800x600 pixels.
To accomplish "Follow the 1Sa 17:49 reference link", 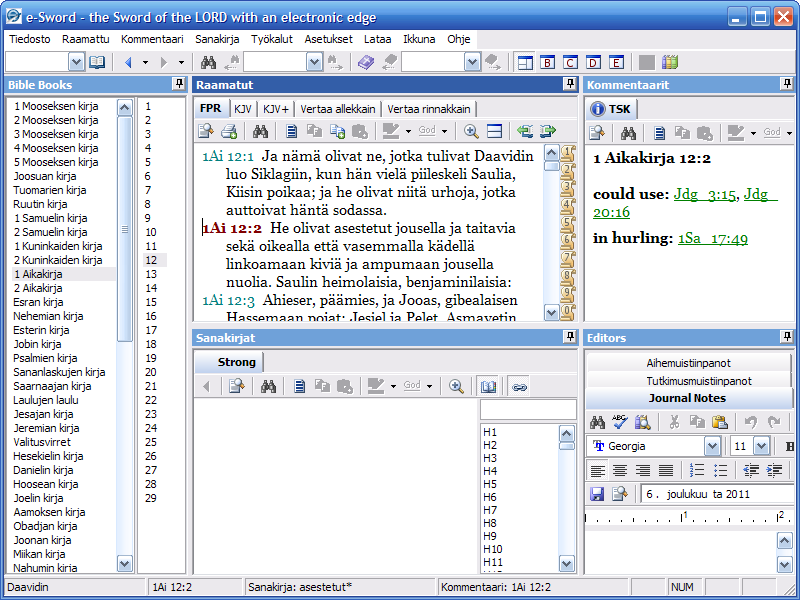I will 713,238.
